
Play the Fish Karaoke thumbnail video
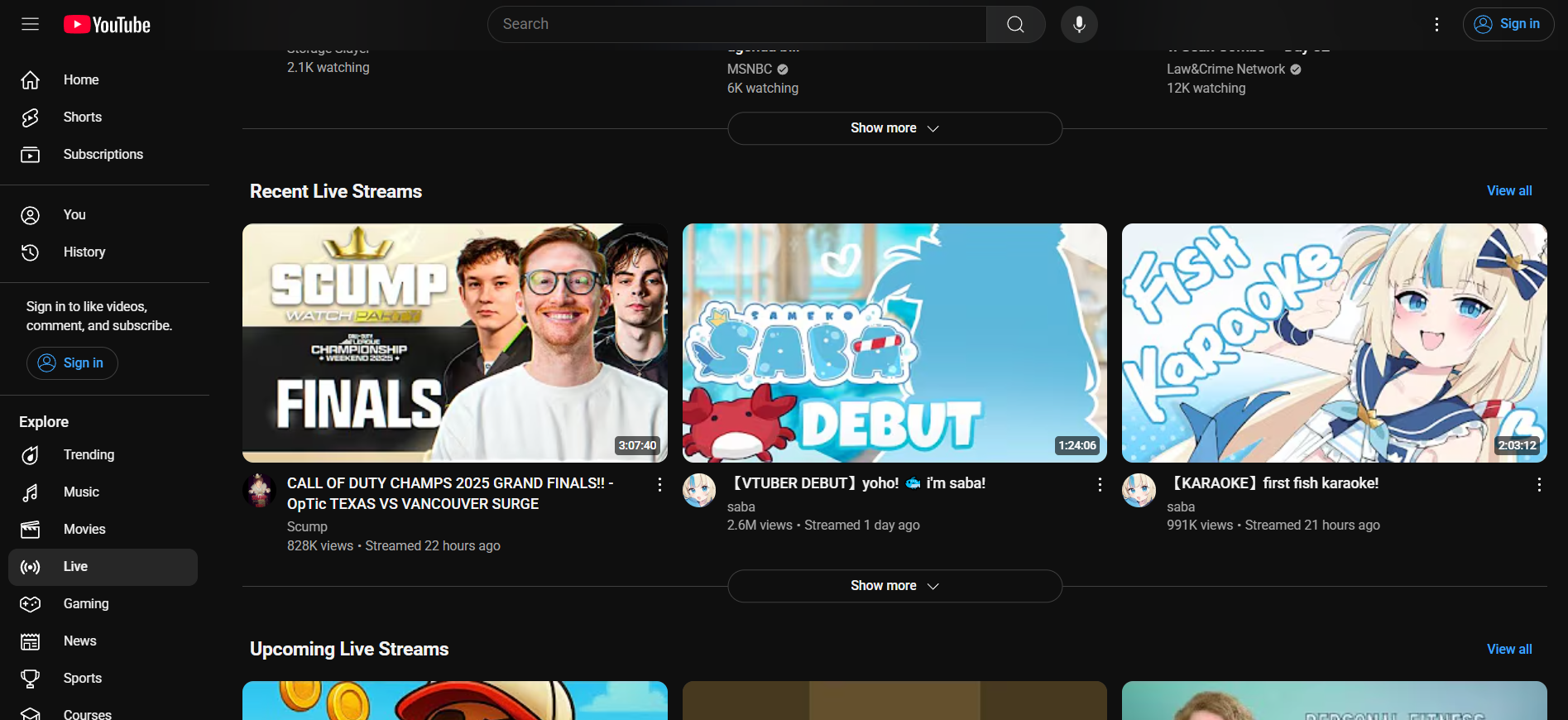(1335, 343)
